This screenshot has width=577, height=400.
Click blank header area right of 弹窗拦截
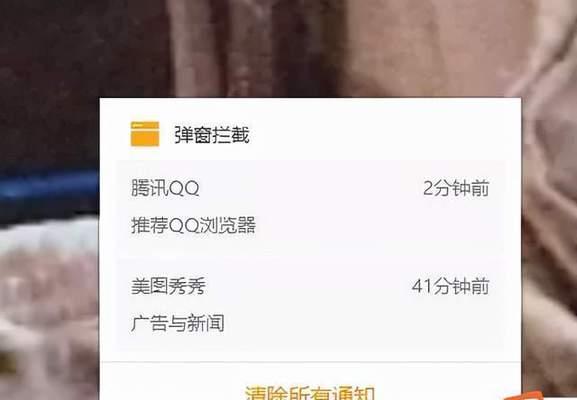click(x=383, y=135)
